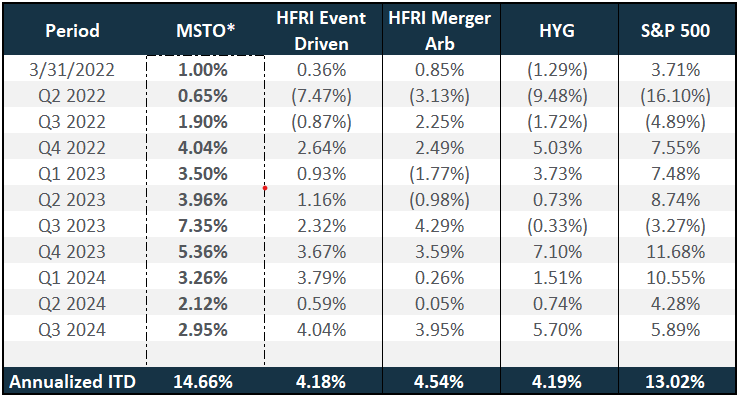Click HFRI Event Driven value (7.47%)
The height and width of the screenshot is (396, 738).
point(321,96)
